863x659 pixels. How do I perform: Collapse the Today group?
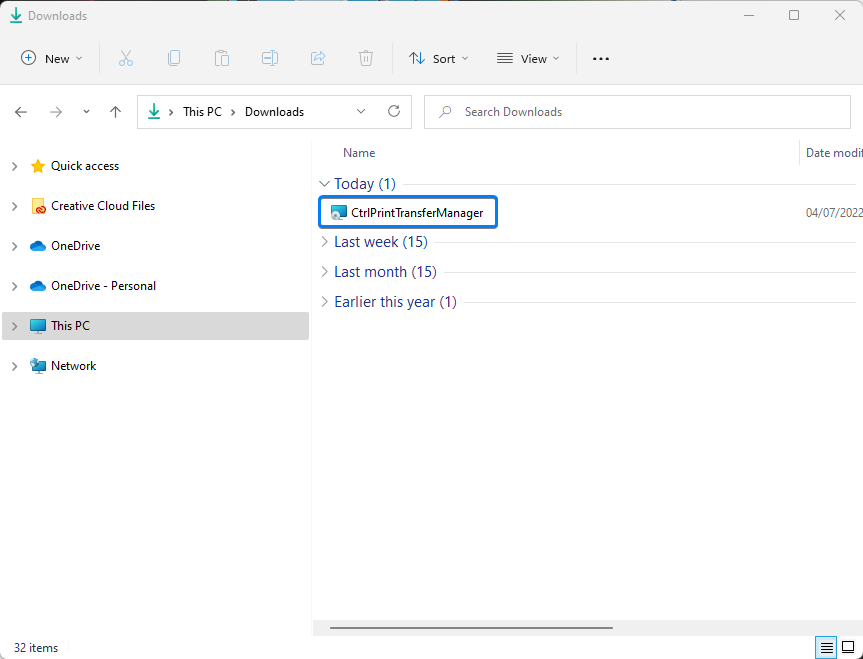(x=325, y=183)
